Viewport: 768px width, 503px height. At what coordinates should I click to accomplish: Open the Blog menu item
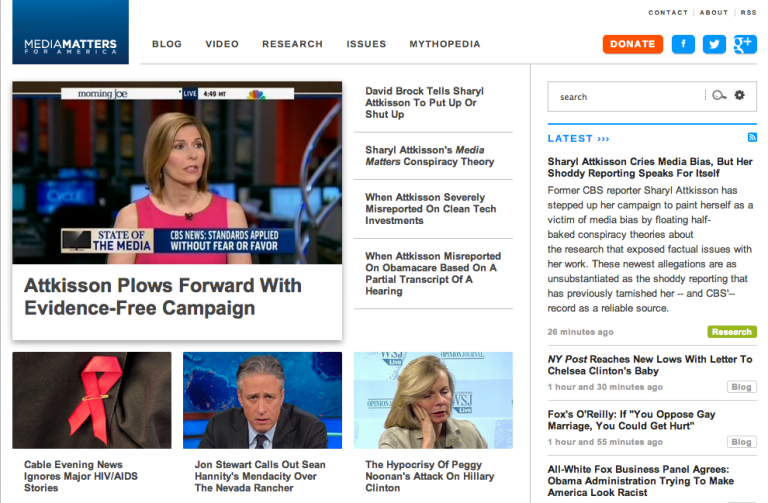(x=167, y=44)
